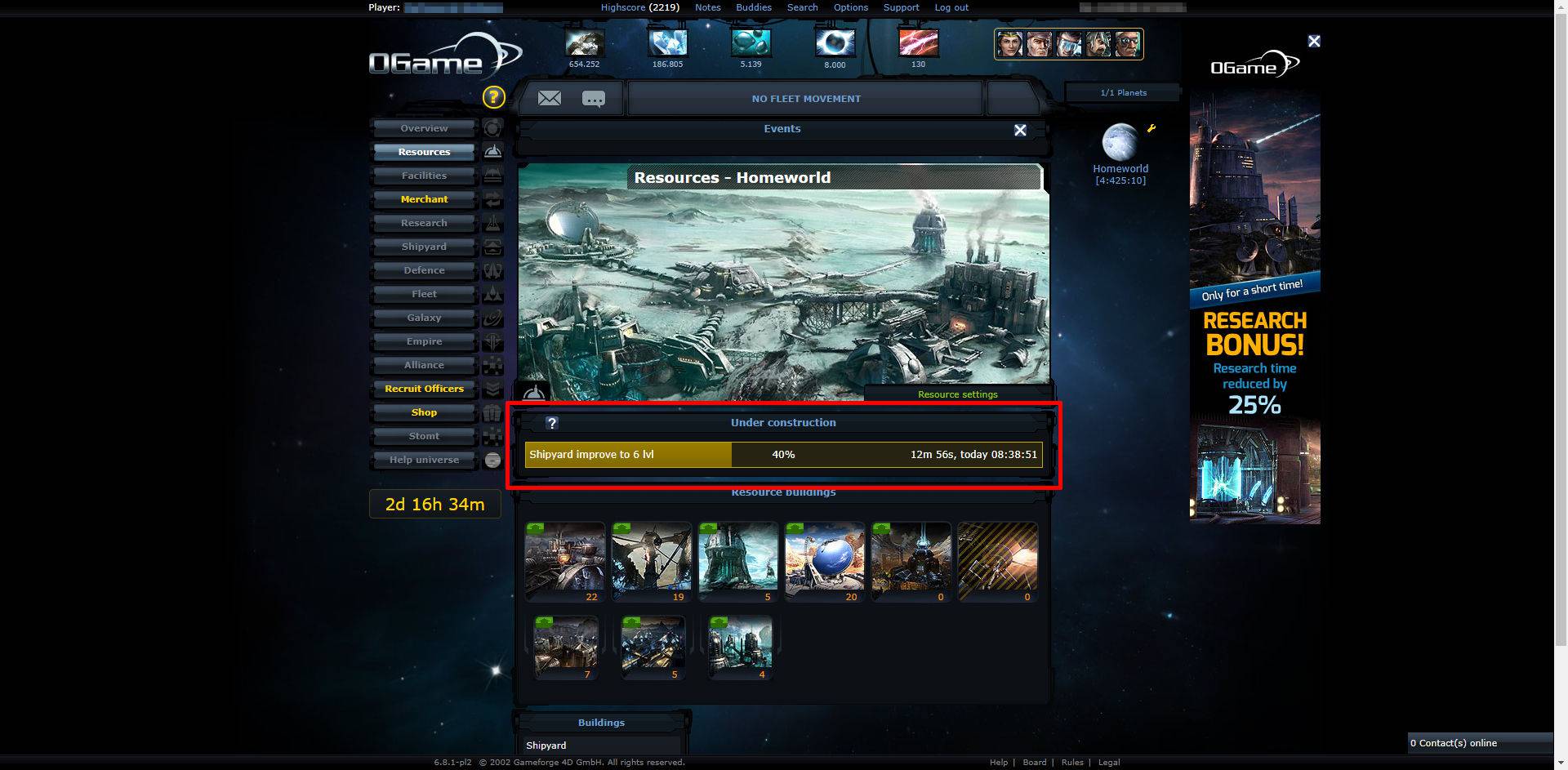The height and width of the screenshot is (770, 1568).
Task: Click the Shipyard improve progress bar at 40%
Action: coord(783,455)
